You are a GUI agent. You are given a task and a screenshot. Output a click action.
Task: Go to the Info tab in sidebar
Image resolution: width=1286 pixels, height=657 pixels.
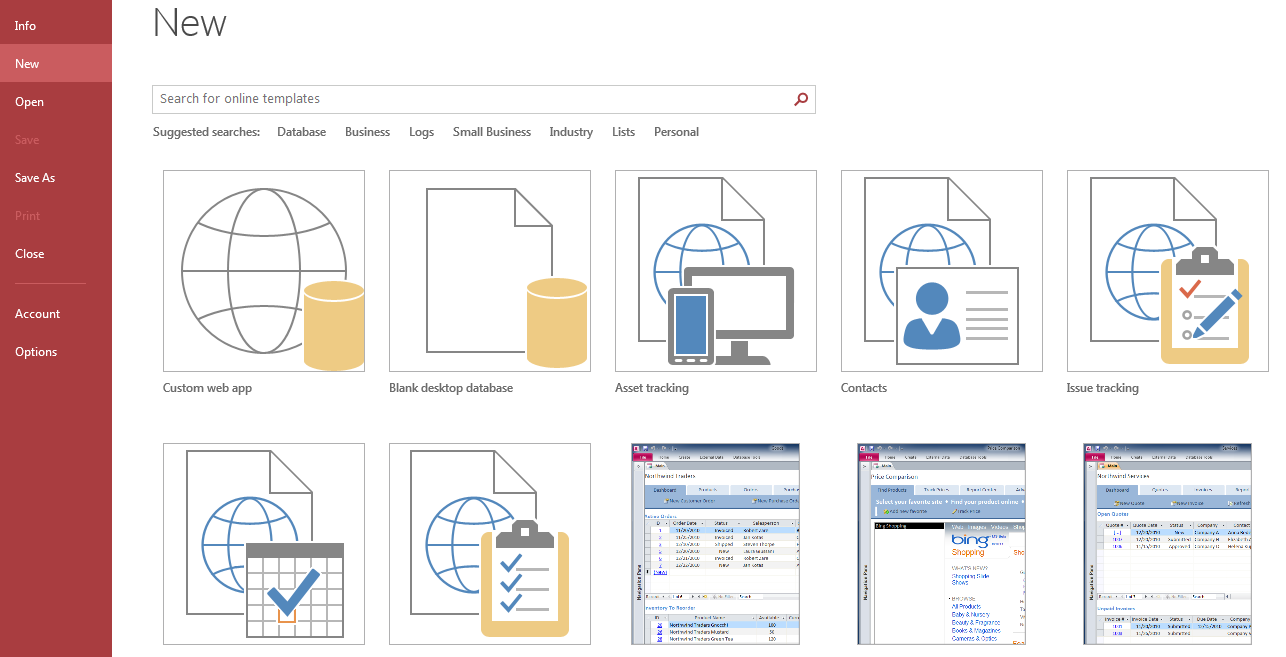[x=26, y=26]
